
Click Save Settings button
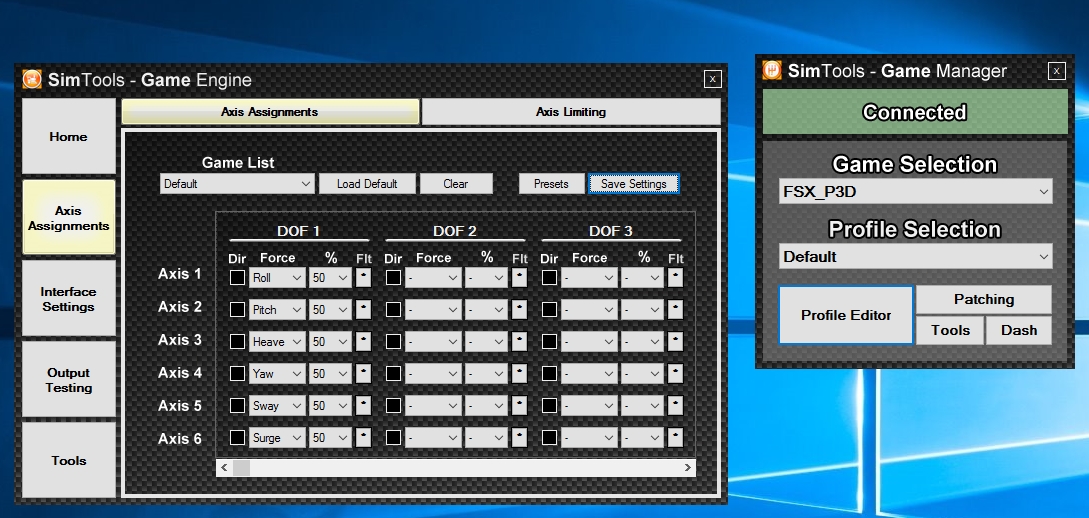pos(633,184)
